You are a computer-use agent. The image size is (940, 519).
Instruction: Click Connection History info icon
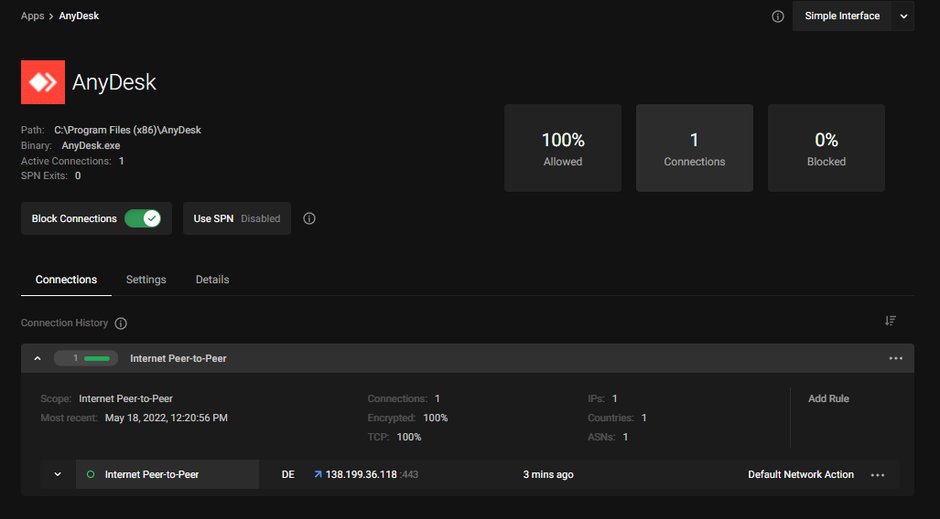point(120,324)
